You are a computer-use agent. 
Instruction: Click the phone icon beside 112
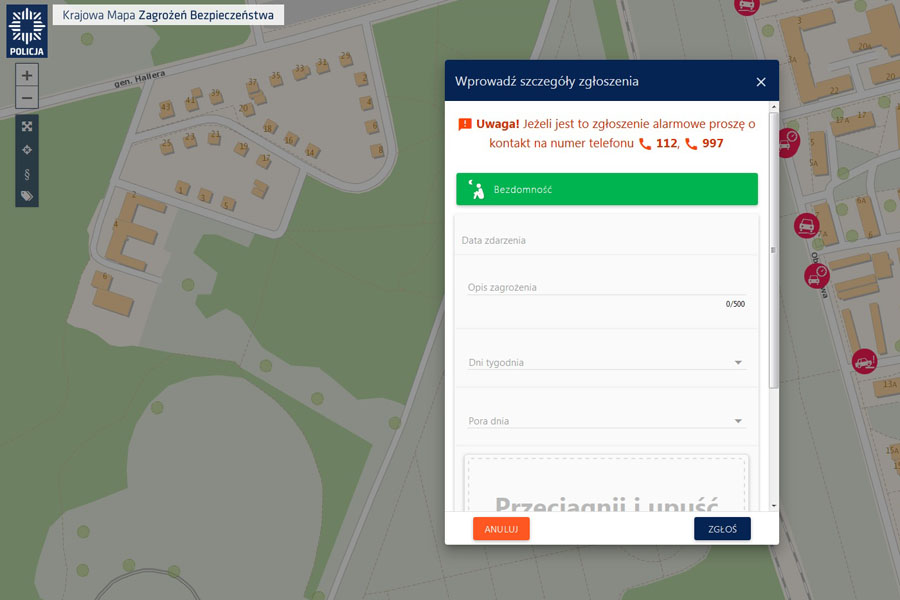coord(645,144)
